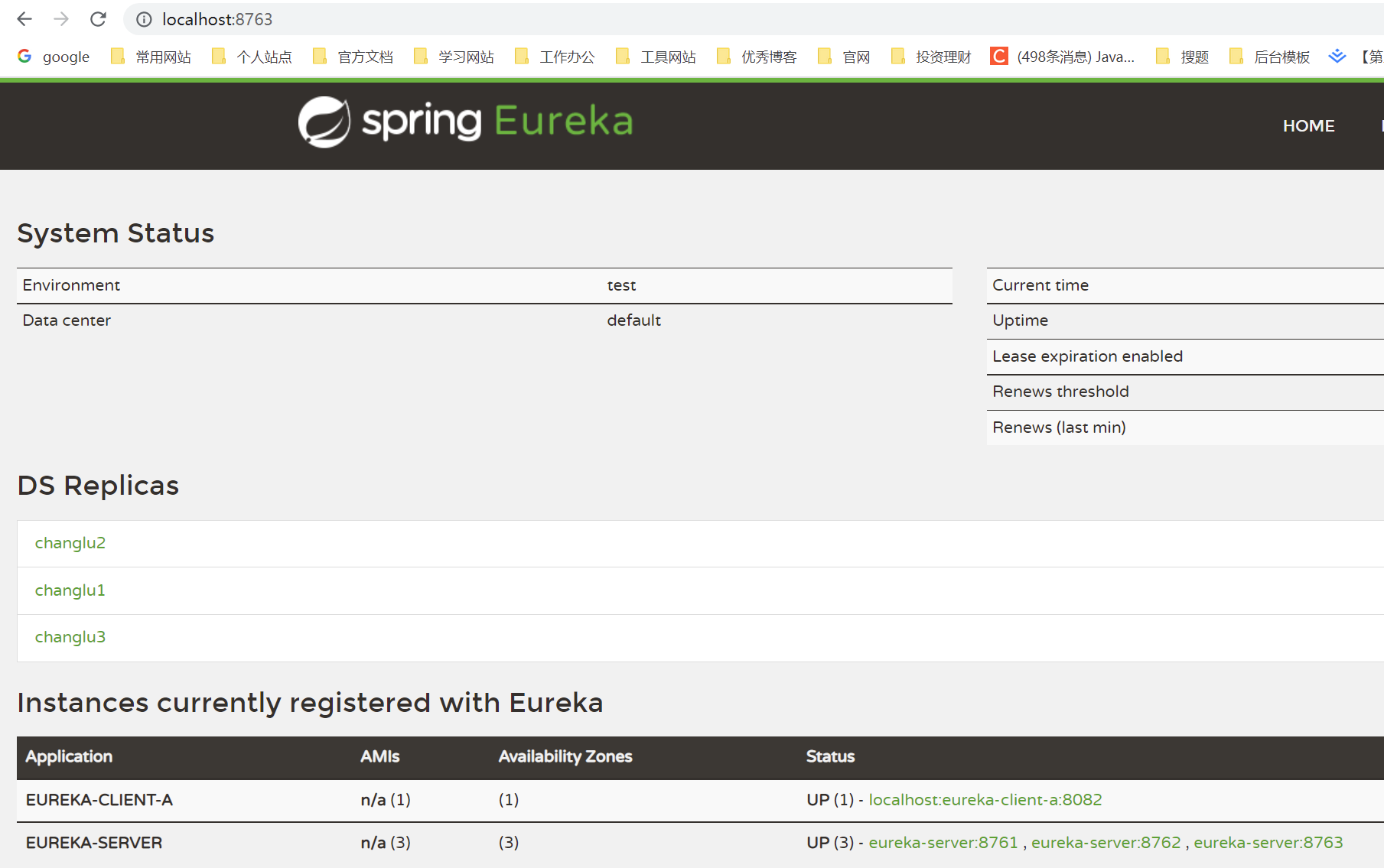Click the DS Replicas heading
This screenshot has height=868, width=1384.
tap(98, 486)
